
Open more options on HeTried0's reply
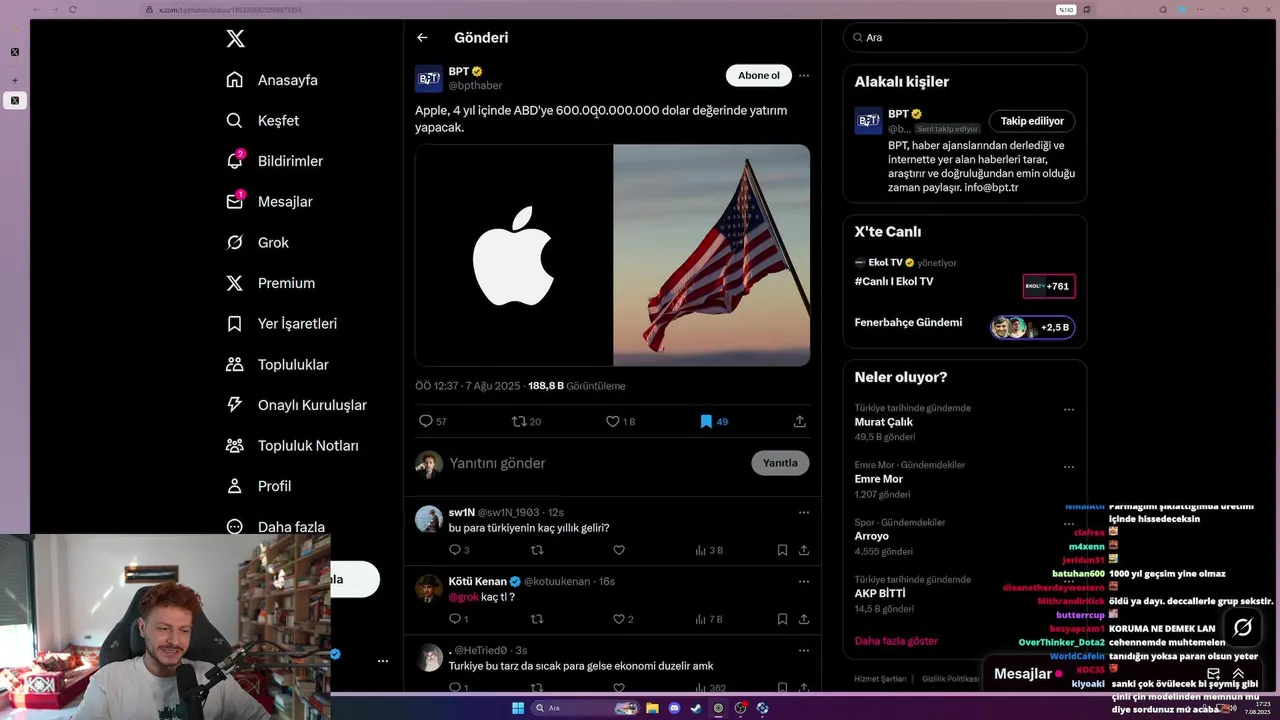(x=804, y=651)
